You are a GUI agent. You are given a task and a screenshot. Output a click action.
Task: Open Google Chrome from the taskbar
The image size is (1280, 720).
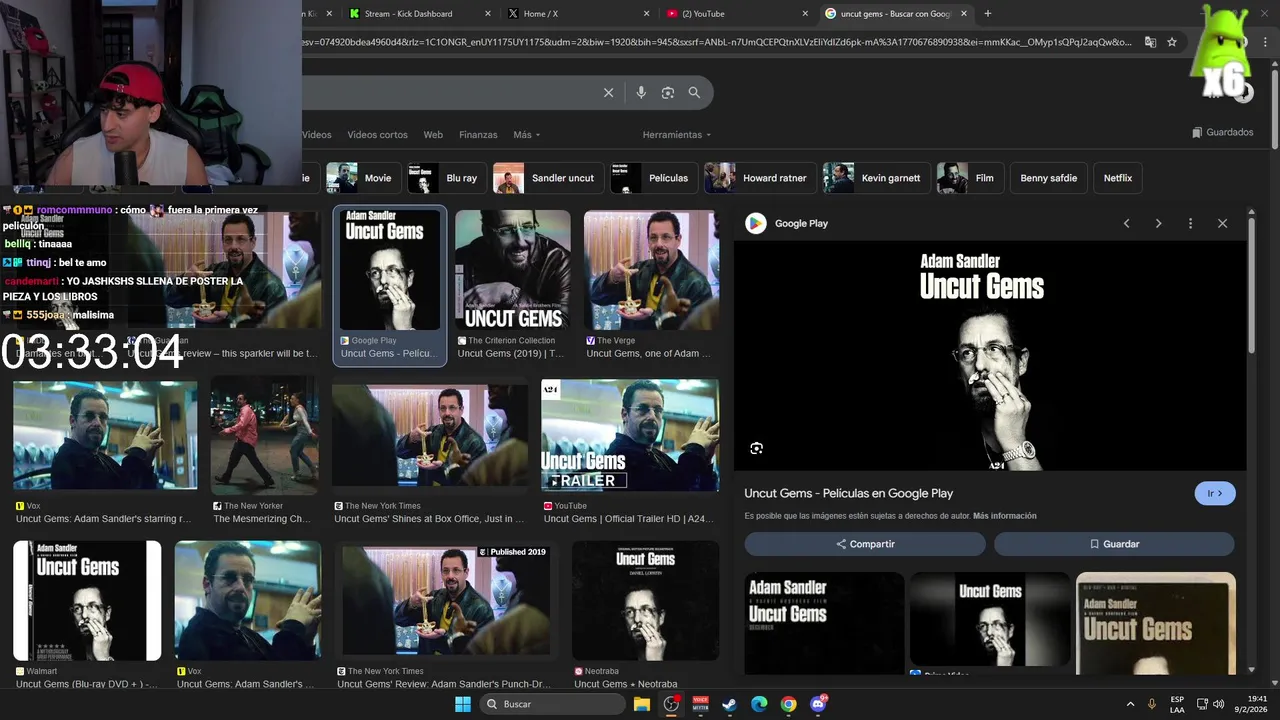pyautogui.click(x=788, y=704)
